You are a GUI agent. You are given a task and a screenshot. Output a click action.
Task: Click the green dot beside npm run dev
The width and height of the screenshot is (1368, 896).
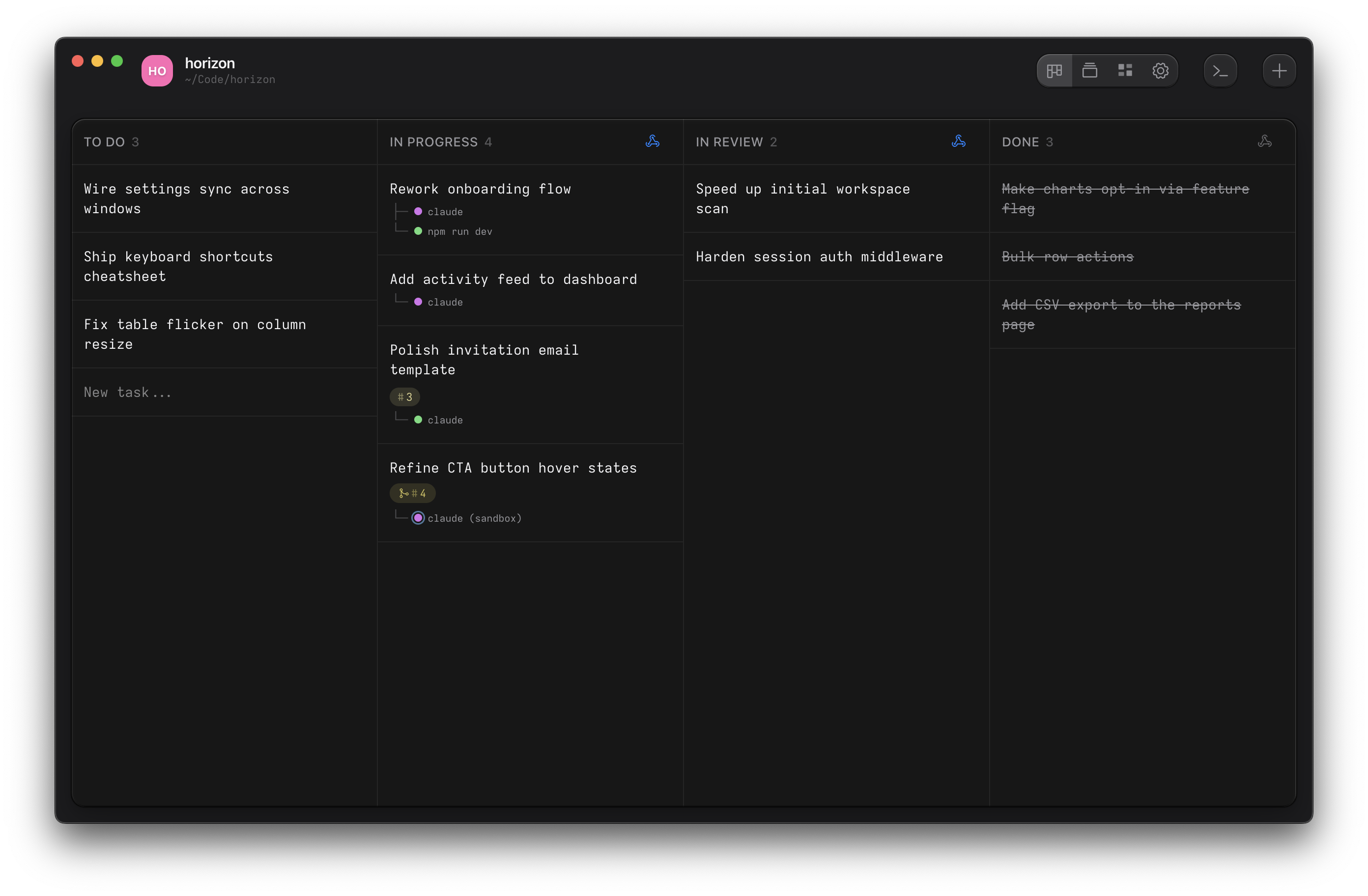point(418,231)
